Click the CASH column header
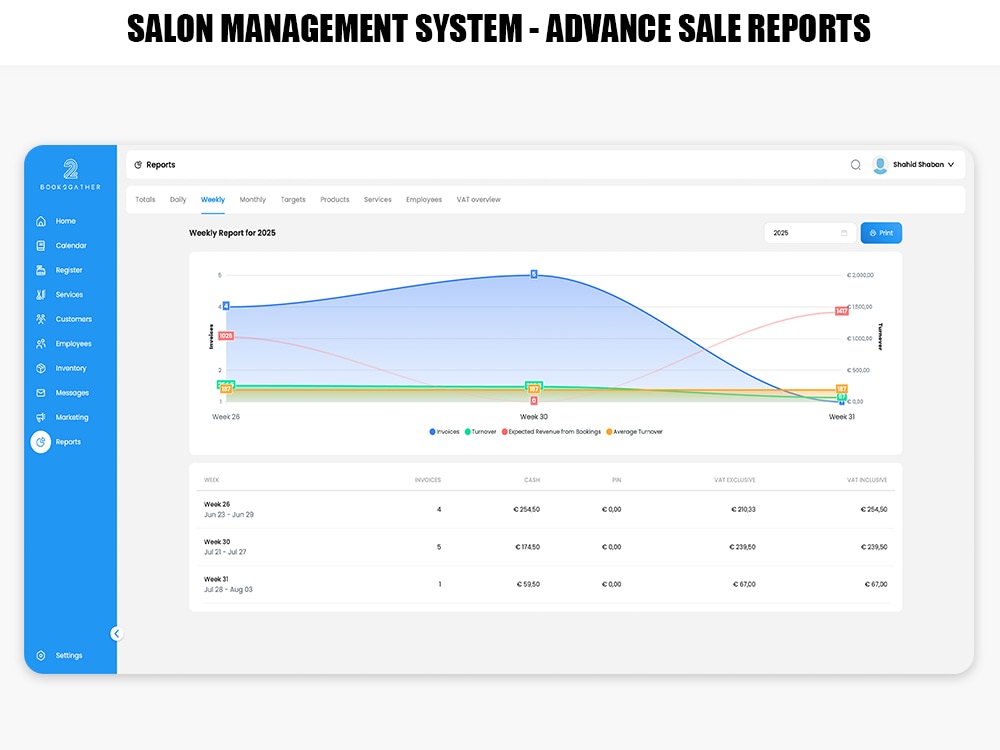This screenshot has width=1000, height=750. [x=532, y=480]
